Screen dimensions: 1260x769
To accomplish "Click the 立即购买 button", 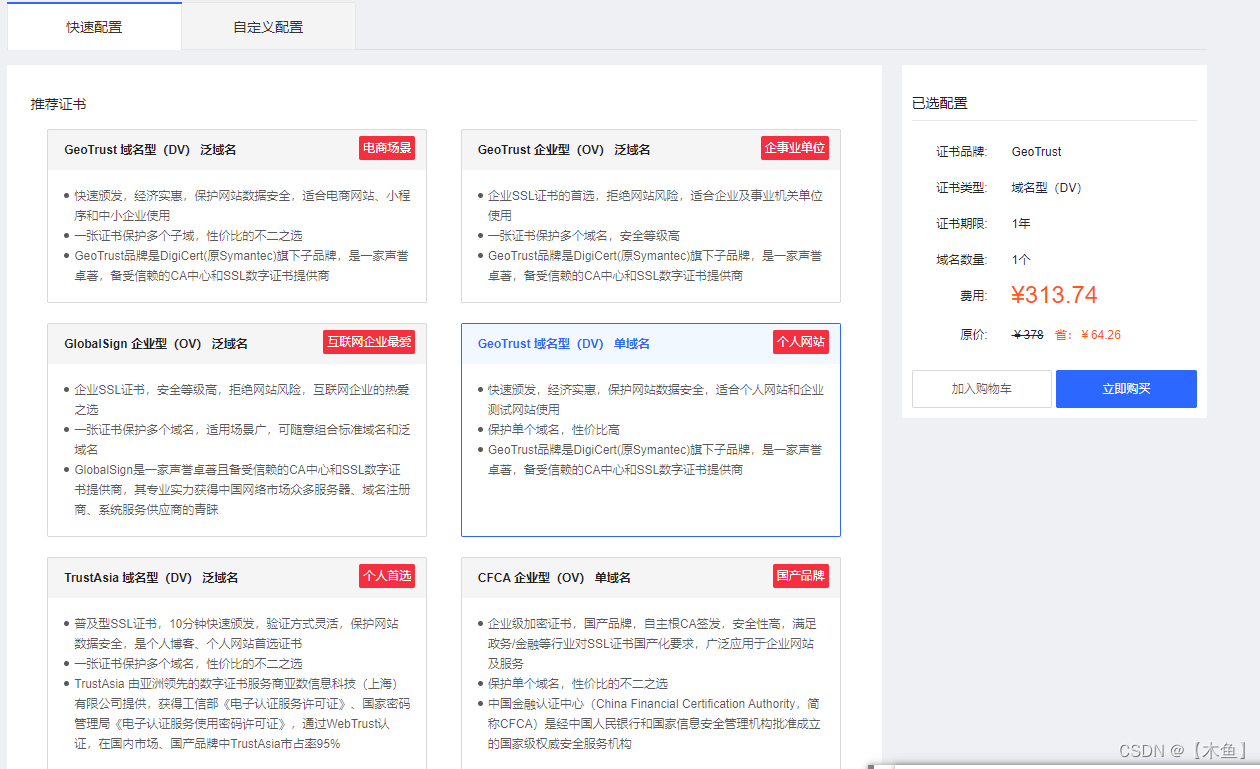I will 1126,389.
